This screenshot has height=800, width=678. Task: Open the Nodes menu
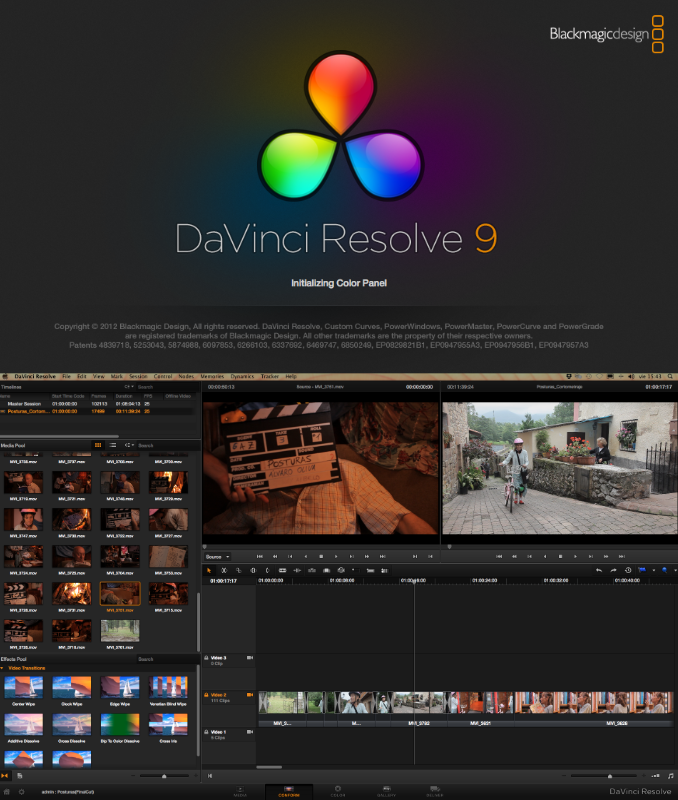click(186, 377)
